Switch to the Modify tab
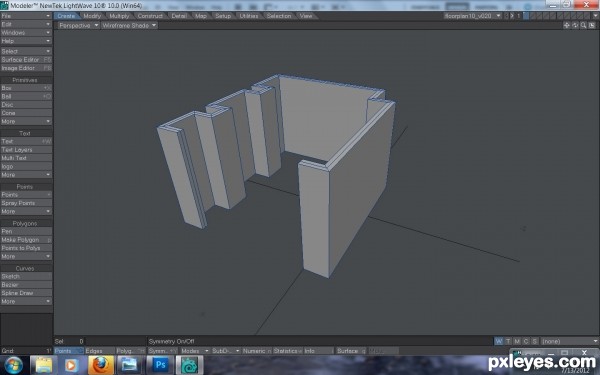 pos(92,16)
